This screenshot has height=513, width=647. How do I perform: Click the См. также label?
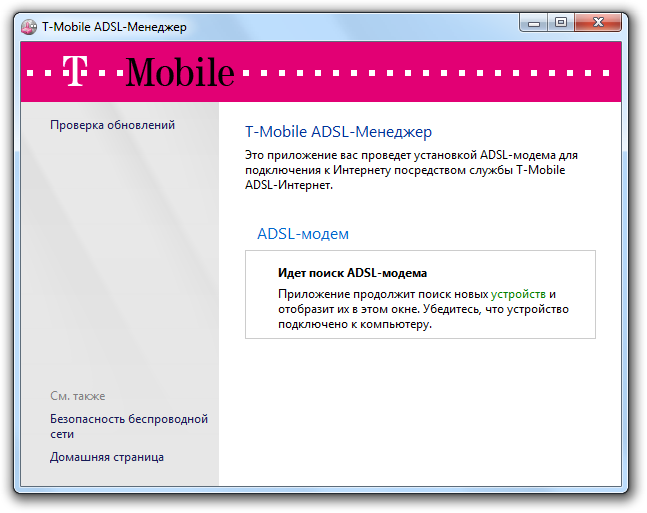pos(78,396)
